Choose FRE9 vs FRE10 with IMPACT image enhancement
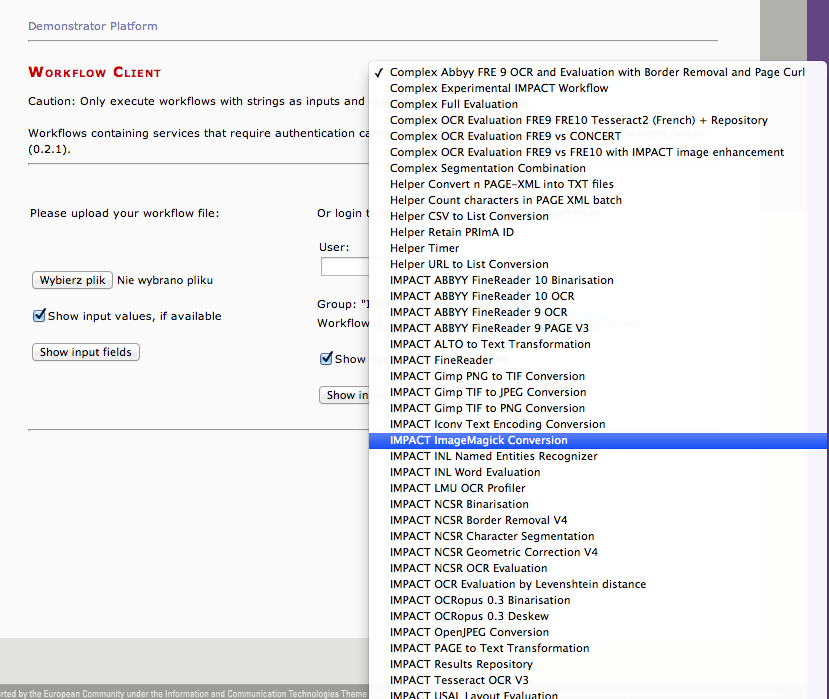829x699 pixels. (x=597, y=152)
